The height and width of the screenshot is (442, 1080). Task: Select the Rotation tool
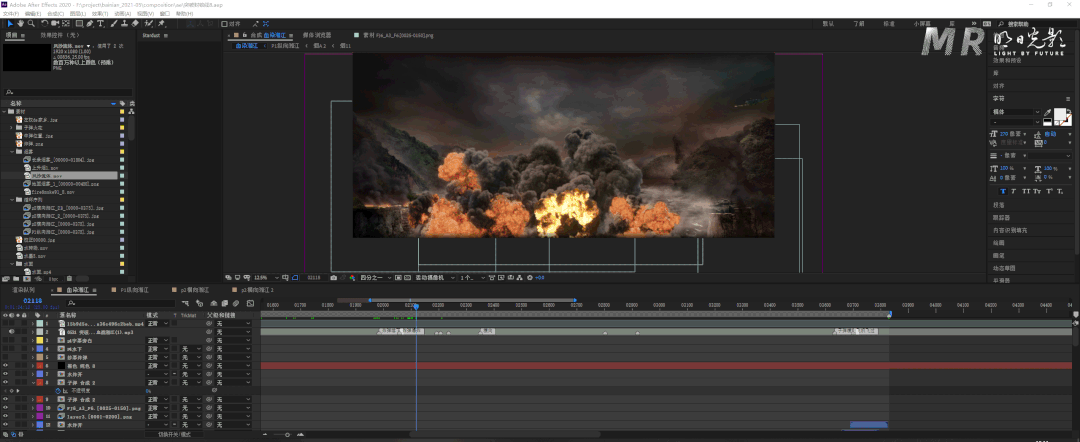(44, 23)
